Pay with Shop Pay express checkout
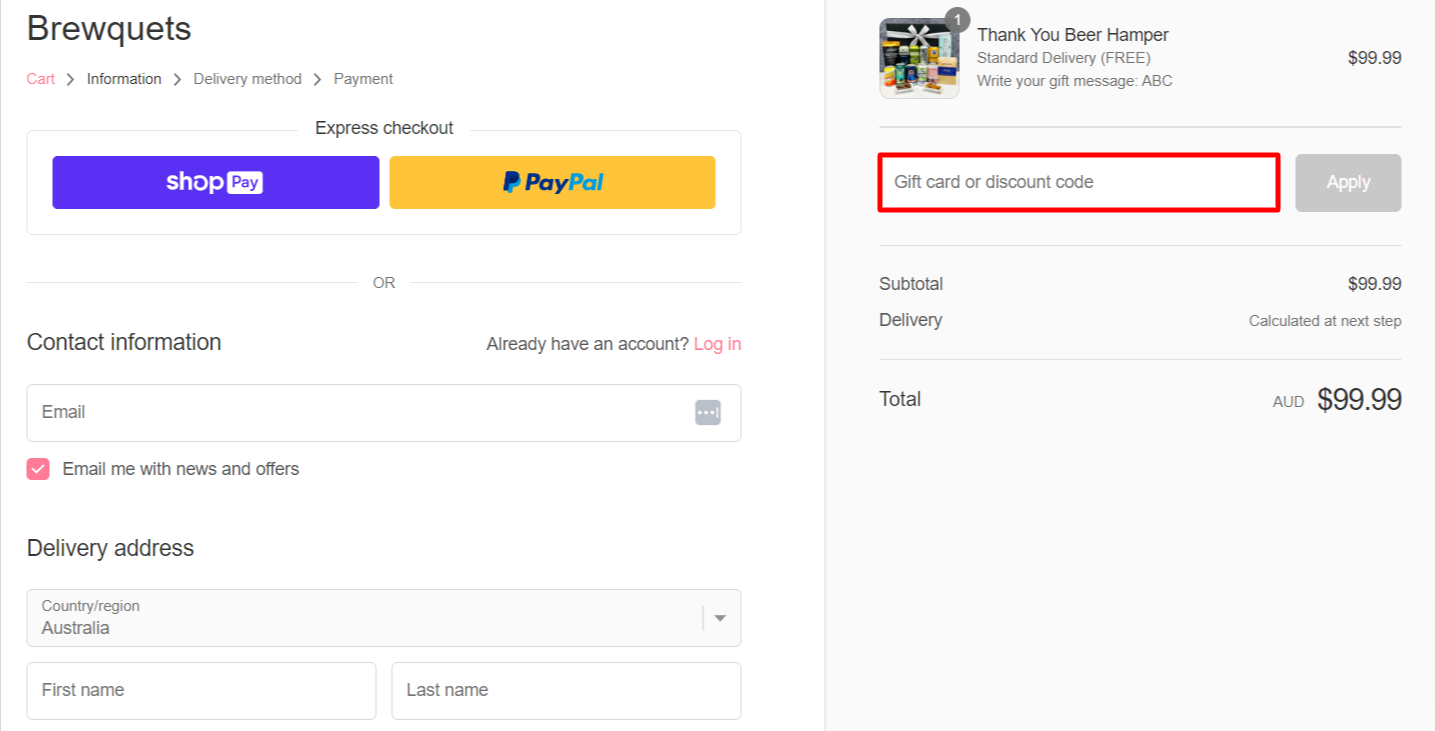 [216, 182]
